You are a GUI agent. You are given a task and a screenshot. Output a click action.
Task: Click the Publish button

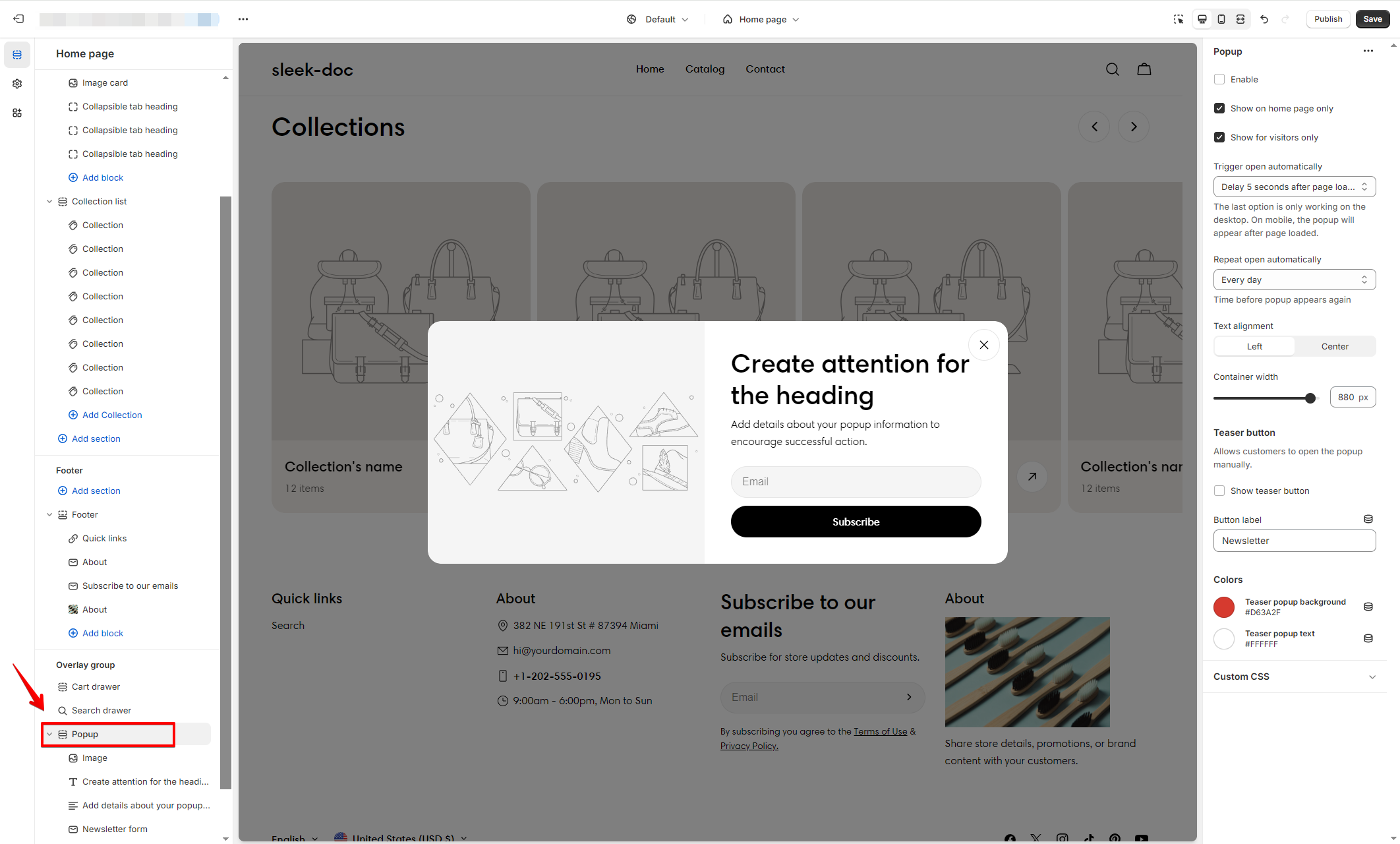tap(1327, 19)
